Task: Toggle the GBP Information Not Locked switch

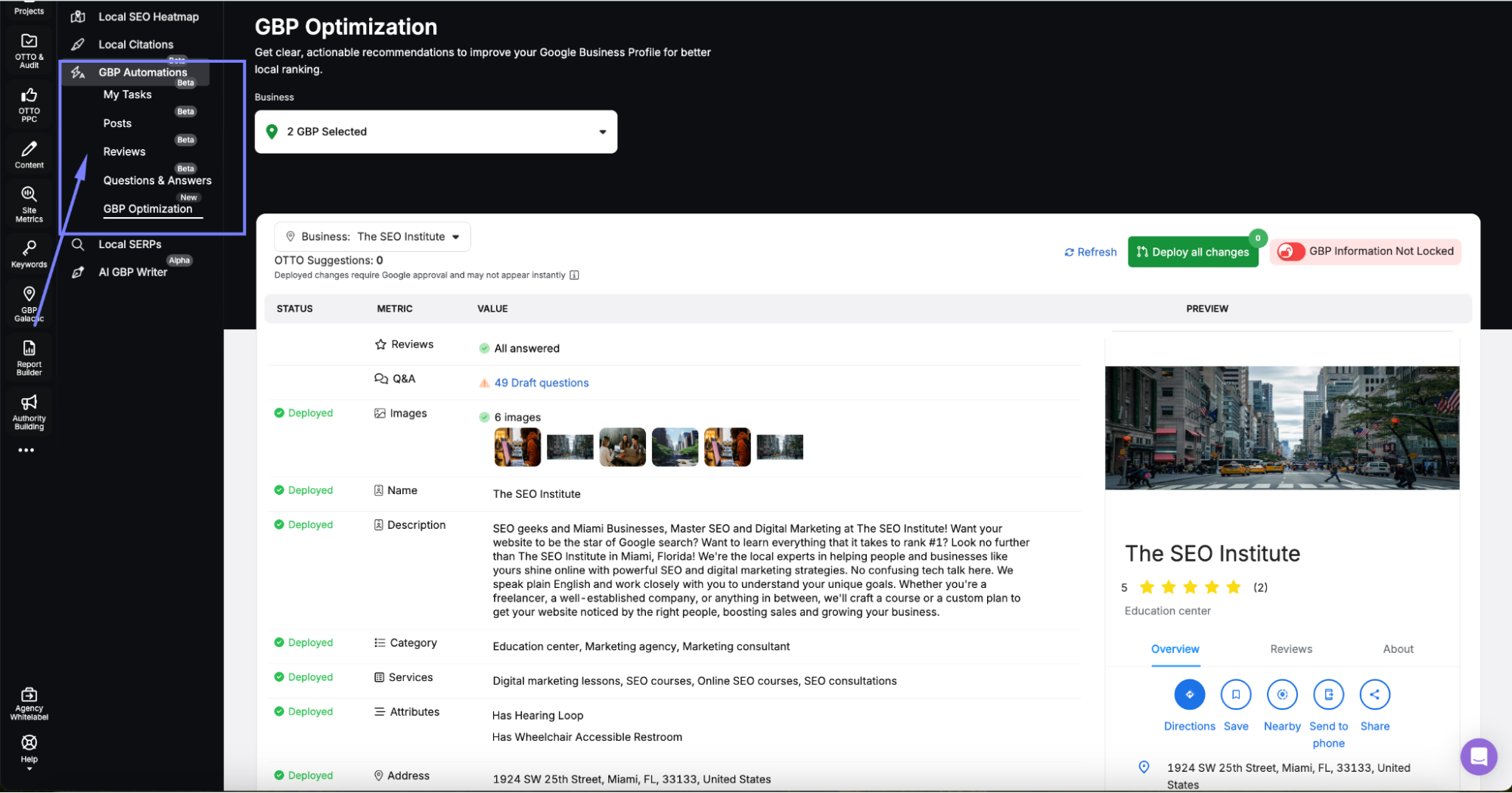Action: (x=1290, y=251)
